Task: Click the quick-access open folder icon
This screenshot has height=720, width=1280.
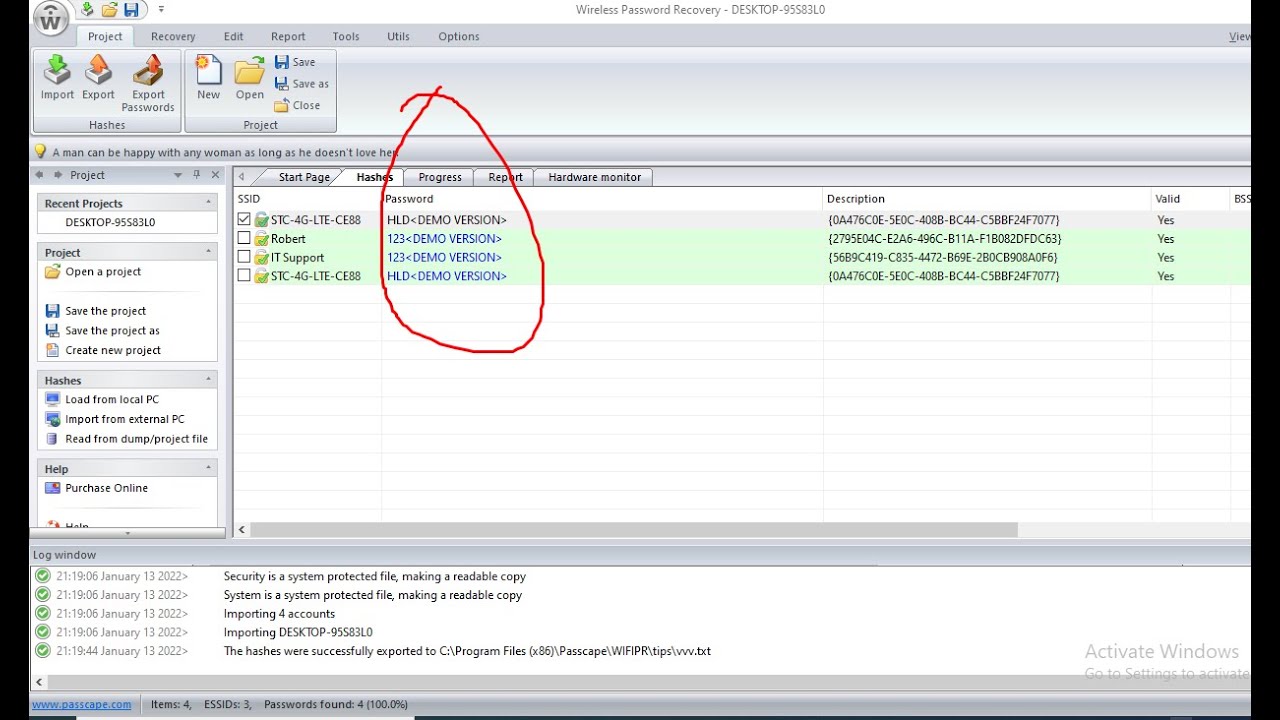Action: [110, 10]
